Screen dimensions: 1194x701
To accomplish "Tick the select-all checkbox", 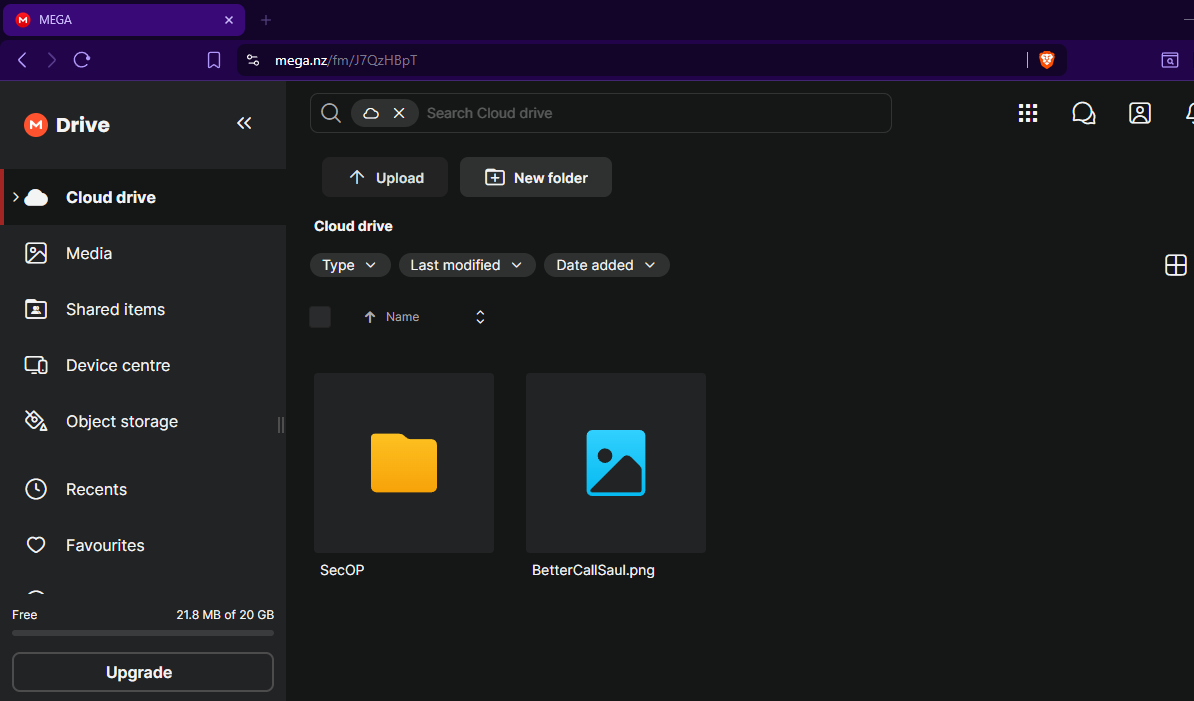I will [x=320, y=317].
